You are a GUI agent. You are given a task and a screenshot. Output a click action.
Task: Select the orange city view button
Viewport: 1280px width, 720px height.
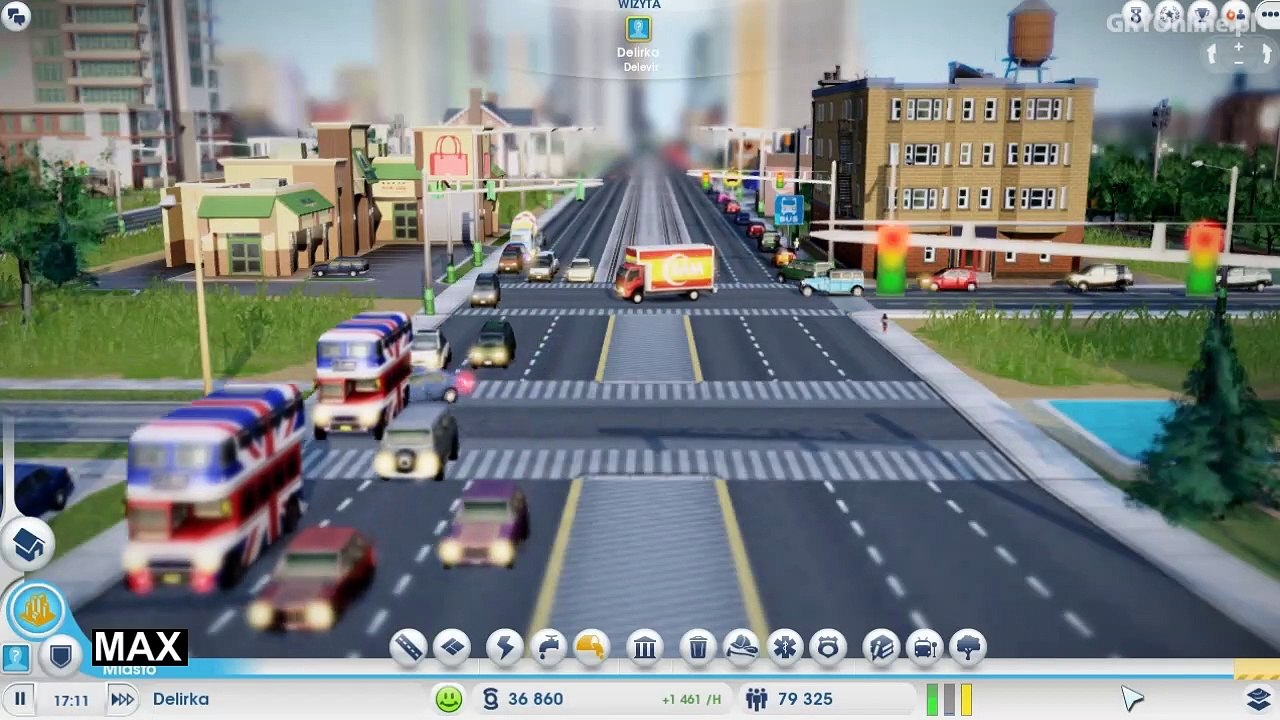38,610
